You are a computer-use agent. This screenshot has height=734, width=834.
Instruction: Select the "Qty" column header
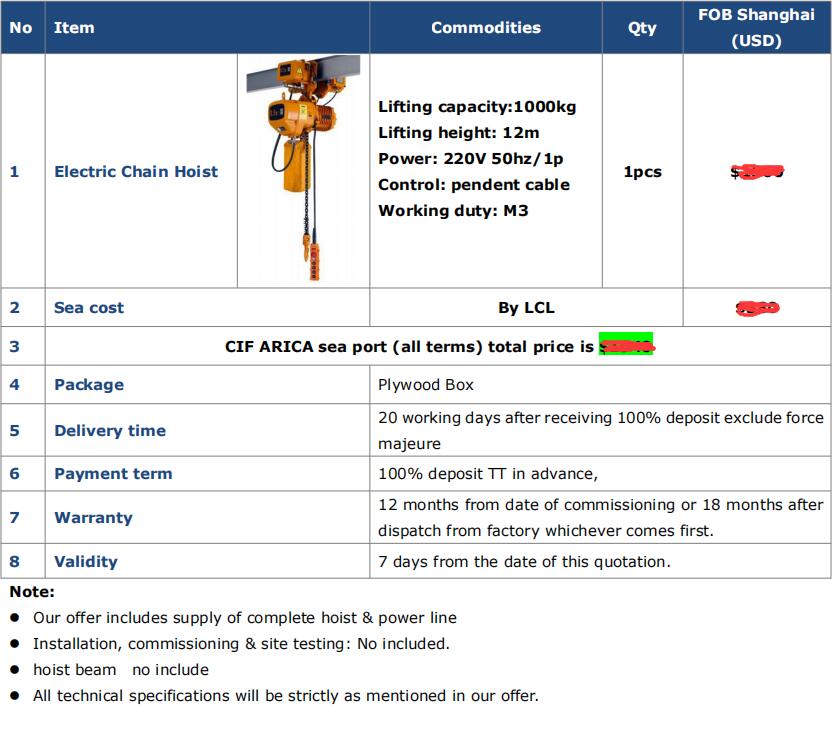tap(642, 28)
